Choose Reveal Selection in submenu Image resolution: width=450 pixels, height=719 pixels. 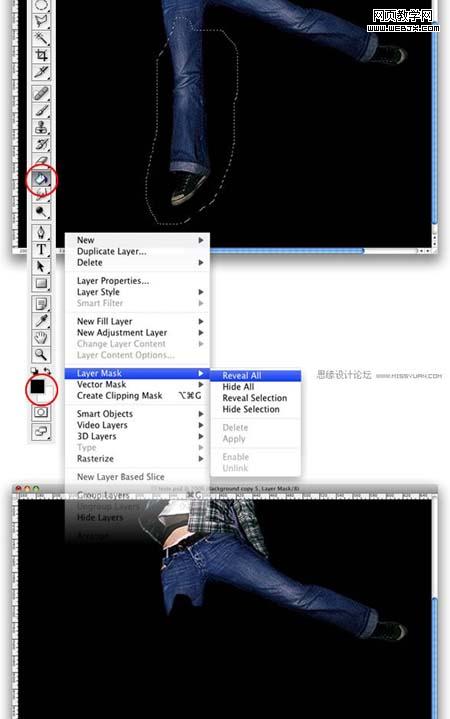point(256,398)
